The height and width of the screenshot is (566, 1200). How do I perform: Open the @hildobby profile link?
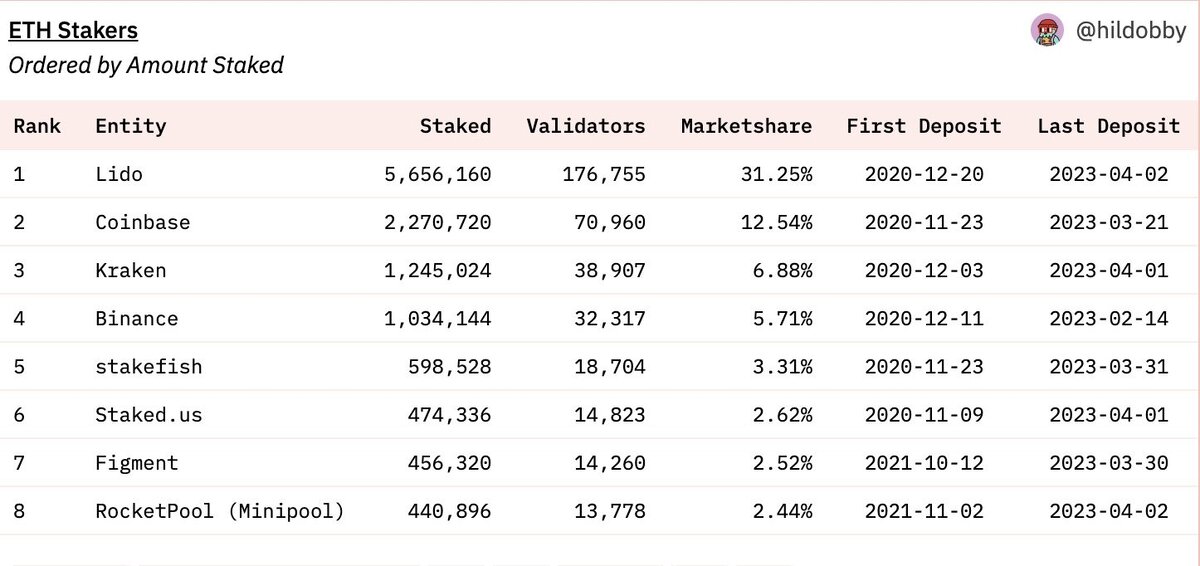pos(1130,31)
